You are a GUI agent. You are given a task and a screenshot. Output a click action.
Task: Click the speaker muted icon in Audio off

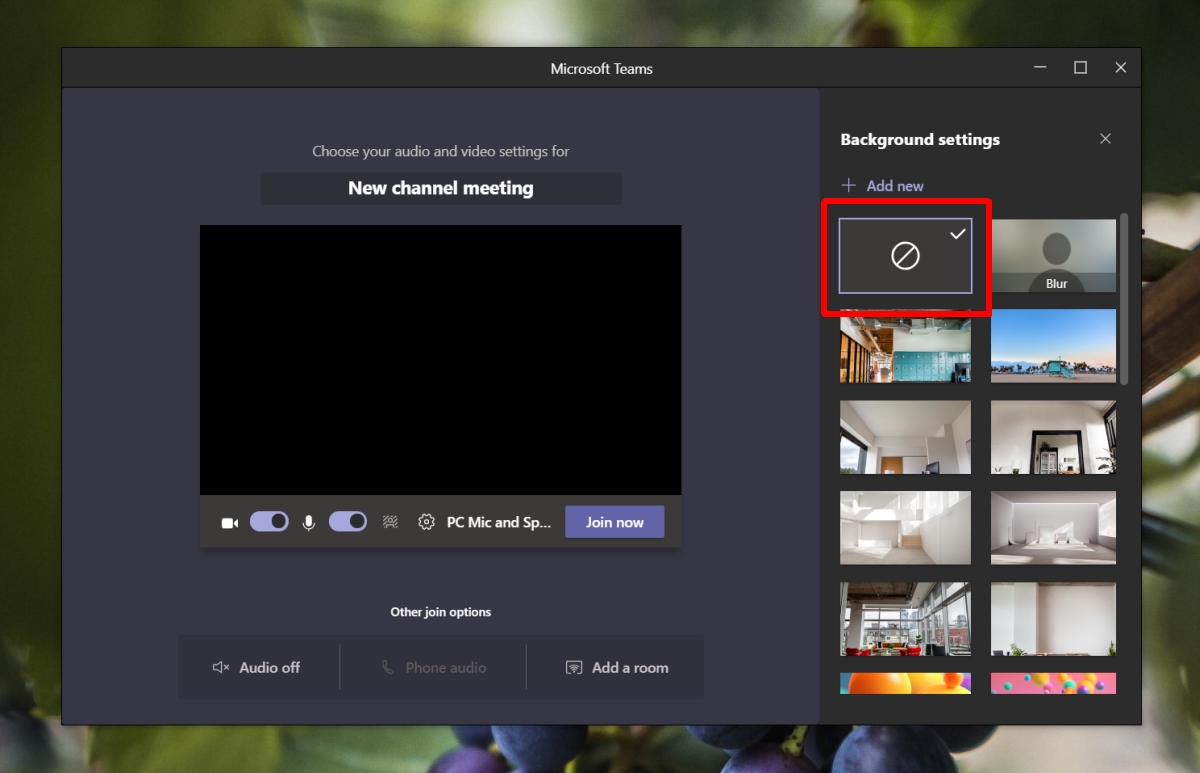(x=221, y=667)
